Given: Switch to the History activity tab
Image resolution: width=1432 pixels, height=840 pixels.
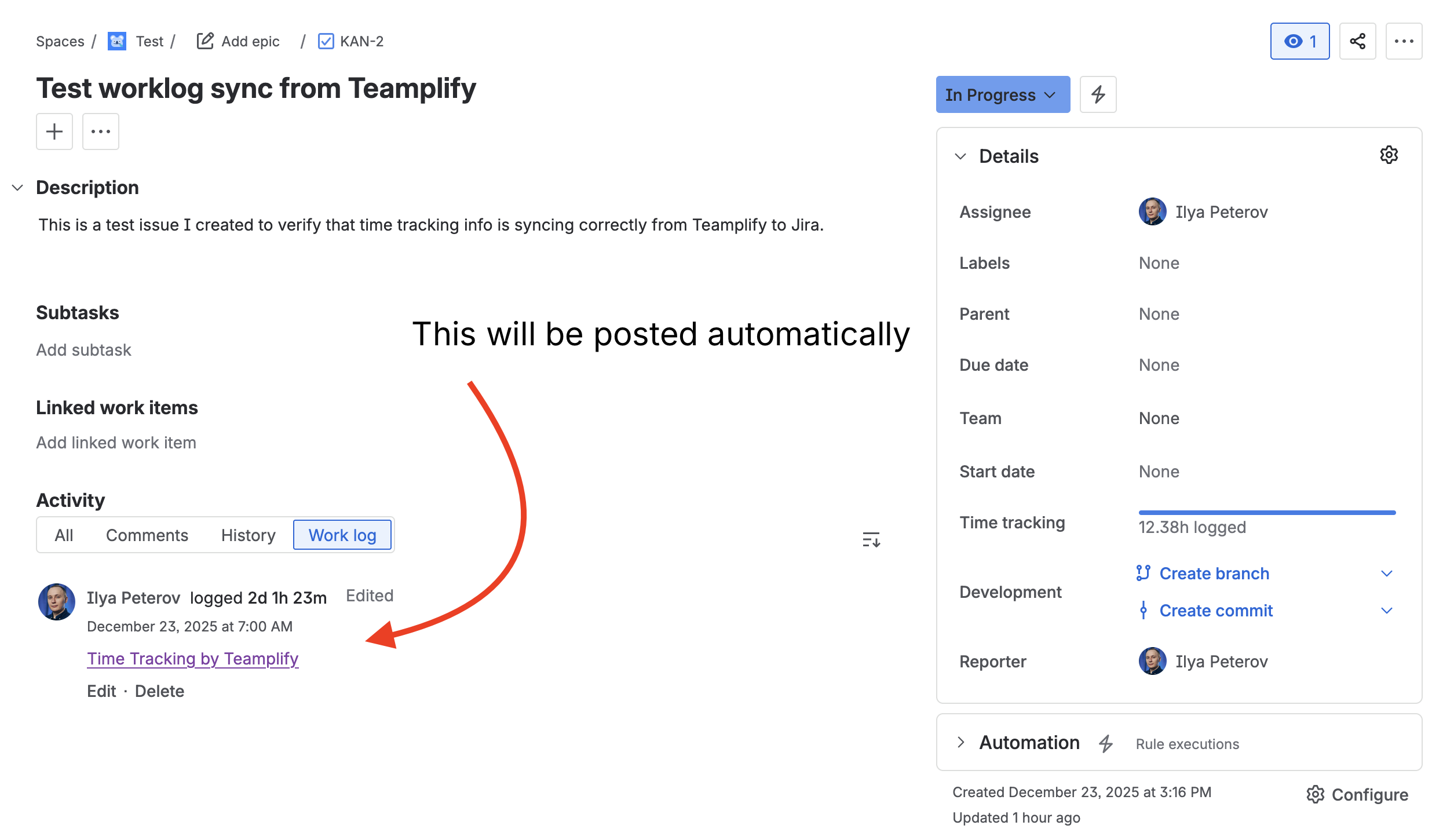Looking at the screenshot, I should pyautogui.click(x=248, y=535).
